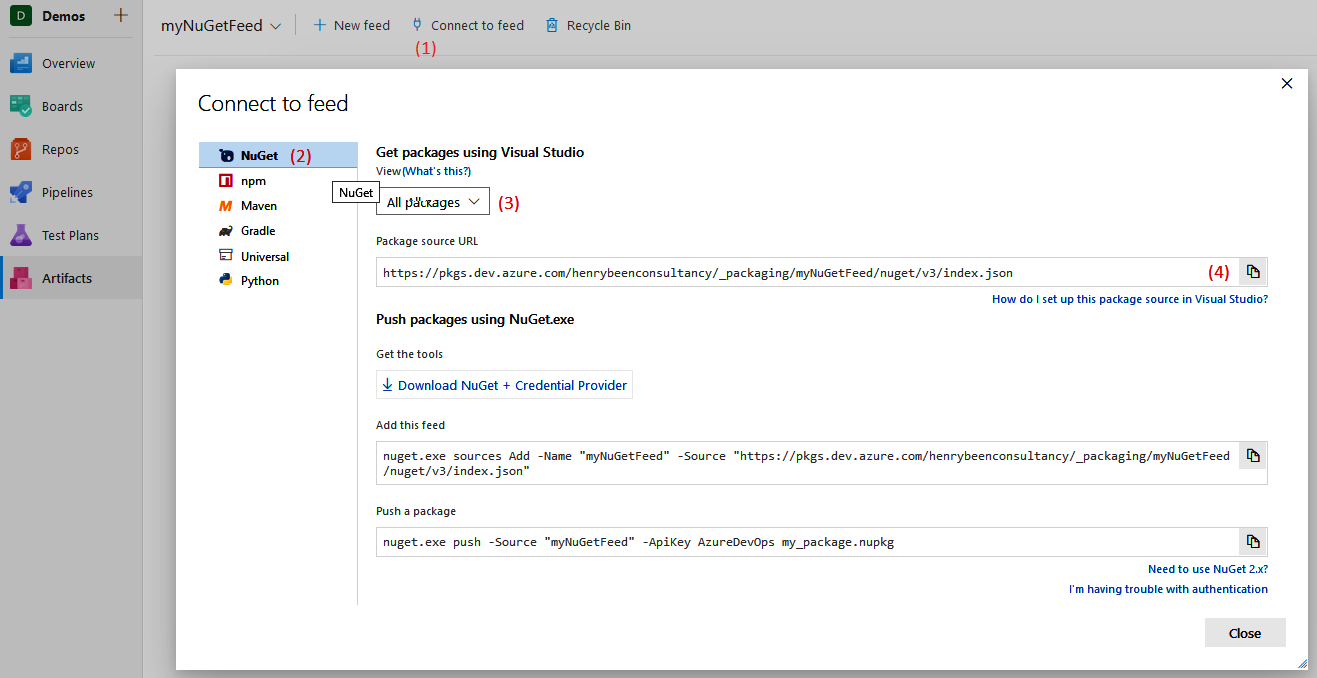Open the Test Plans flask icon
This screenshot has width=1317, height=678.
pos(21,235)
